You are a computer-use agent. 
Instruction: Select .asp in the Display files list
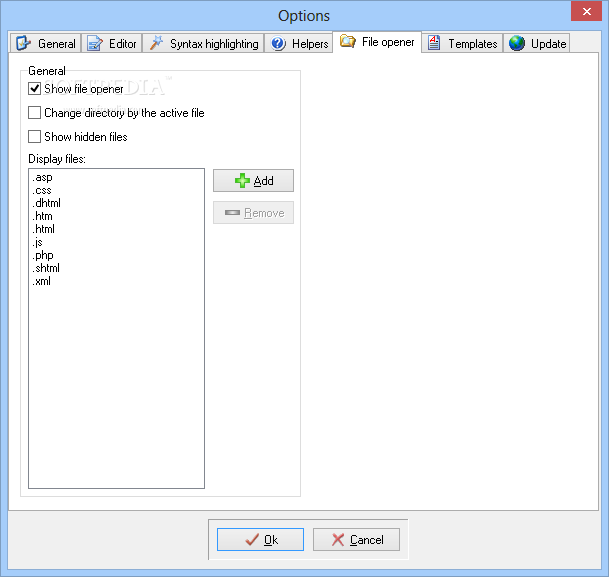click(x=116, y=177)
